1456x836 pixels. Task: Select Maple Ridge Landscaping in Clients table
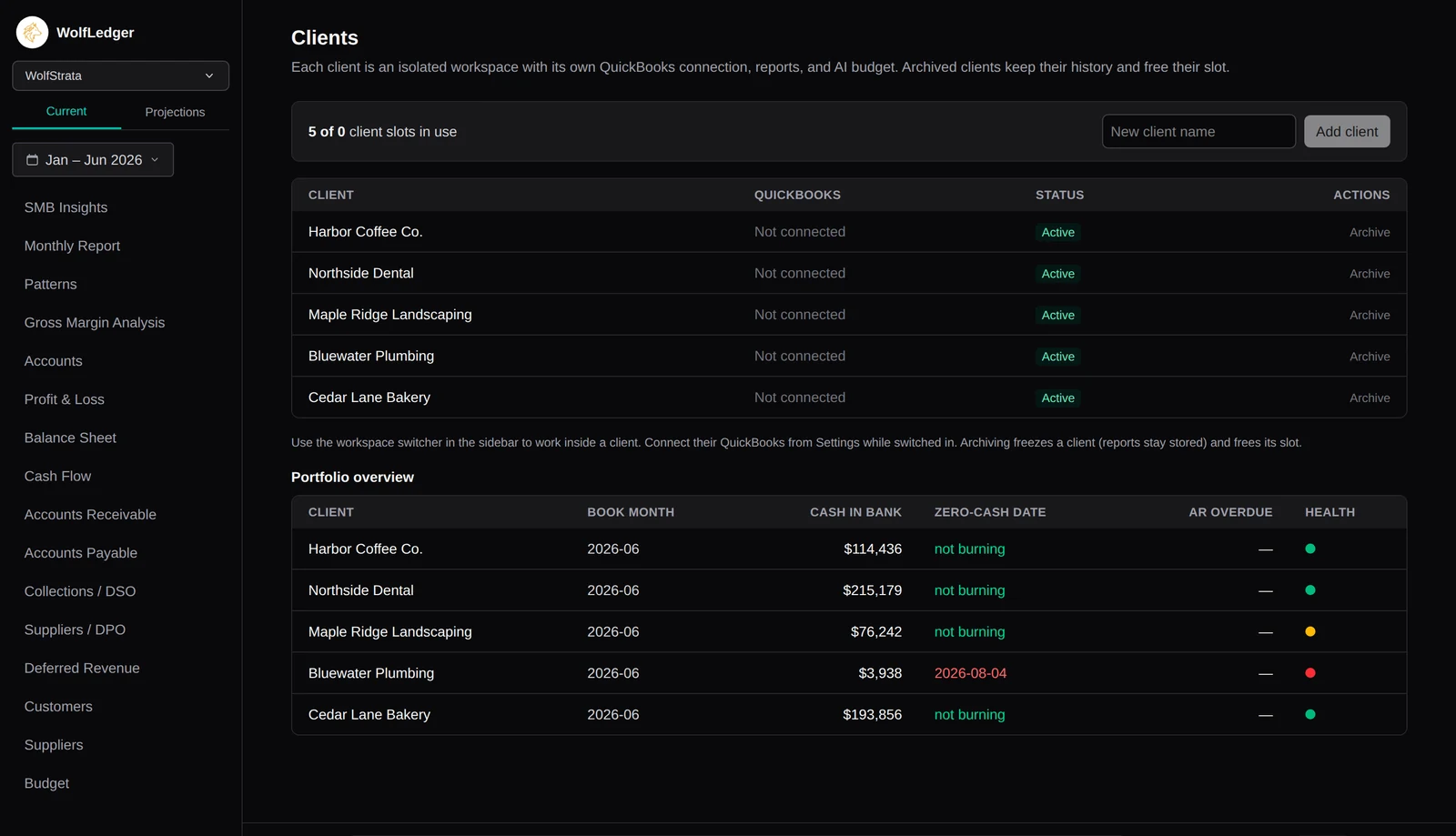pos(389,315)
